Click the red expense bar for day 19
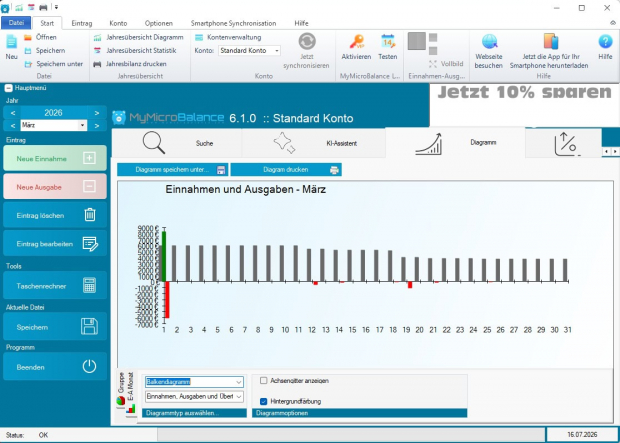 [410, 285]
